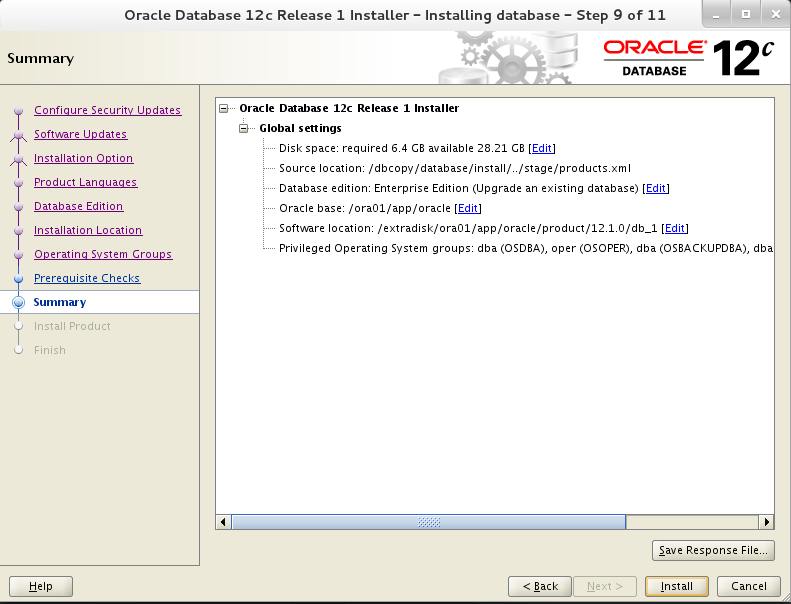Click Edit link for Database edition

pos(656,188)
